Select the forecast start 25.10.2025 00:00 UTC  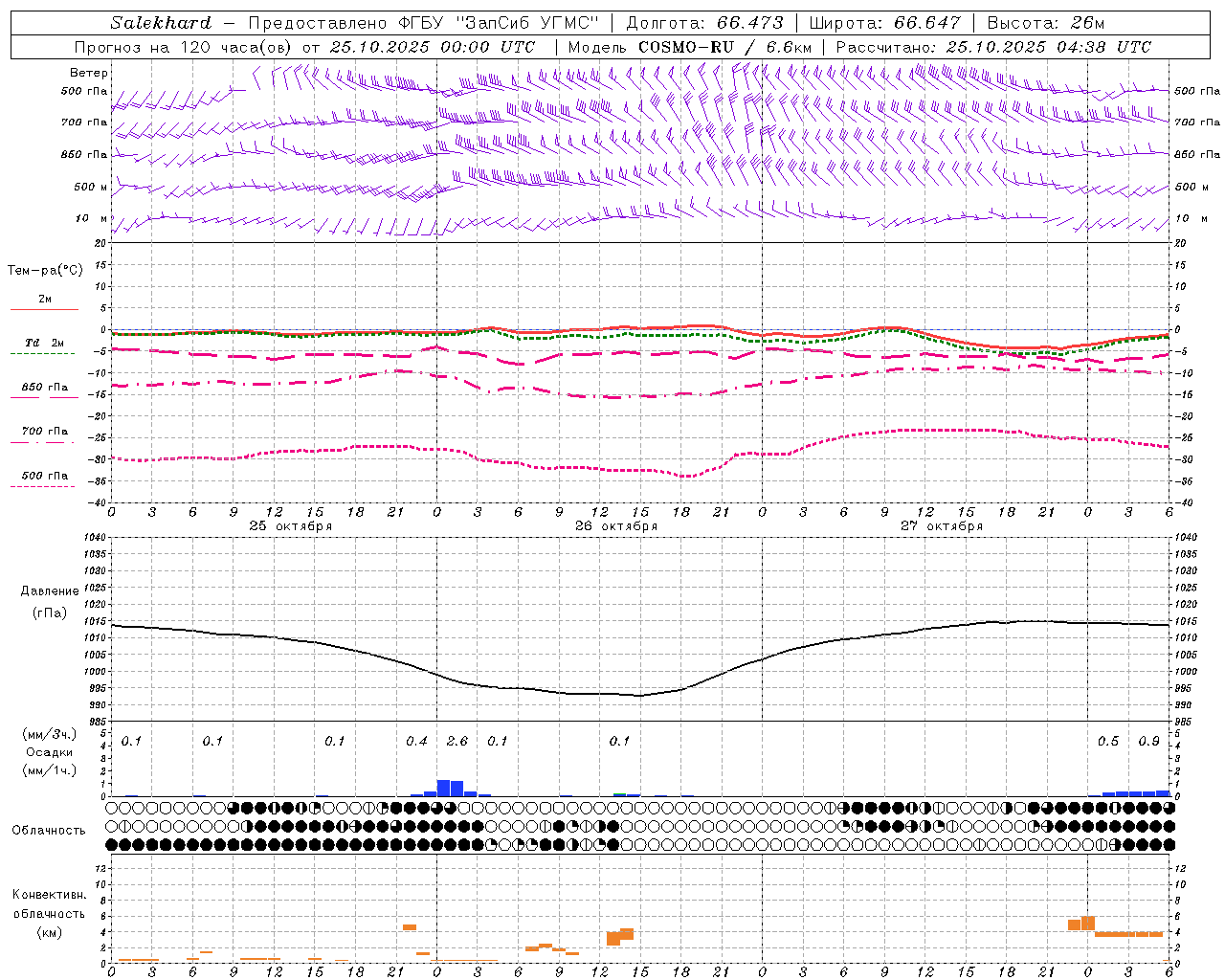coord(433,47)
